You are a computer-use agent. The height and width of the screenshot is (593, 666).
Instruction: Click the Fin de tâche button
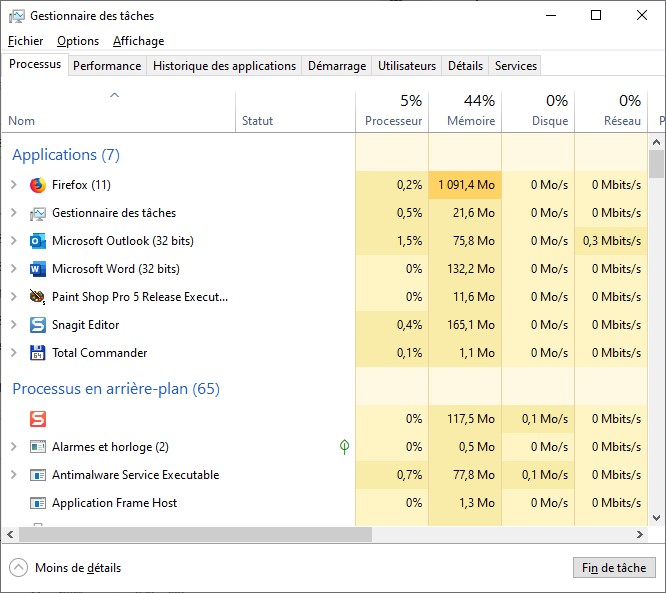point(614,568)
